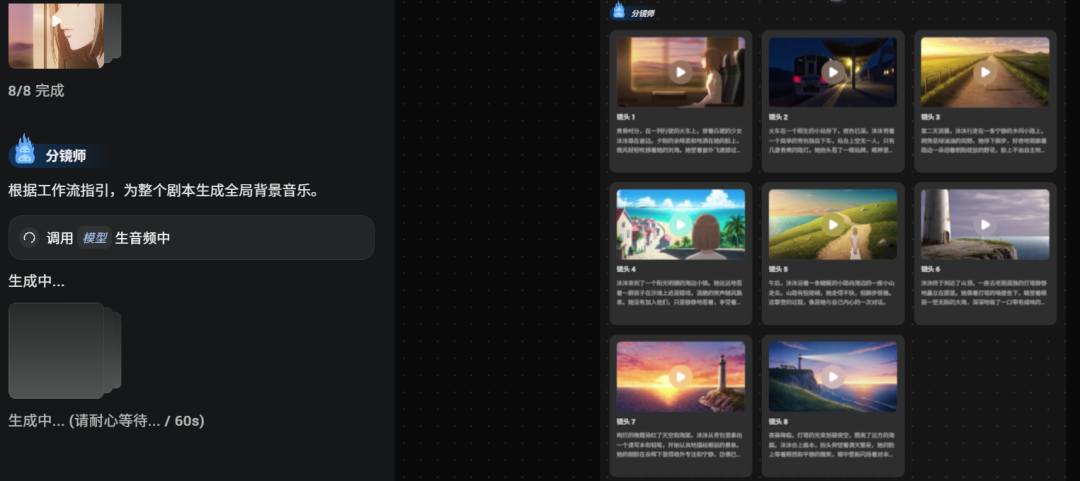Select the 镜头 8 title label
Screen dimensions: 1080x481
[778, 422]
